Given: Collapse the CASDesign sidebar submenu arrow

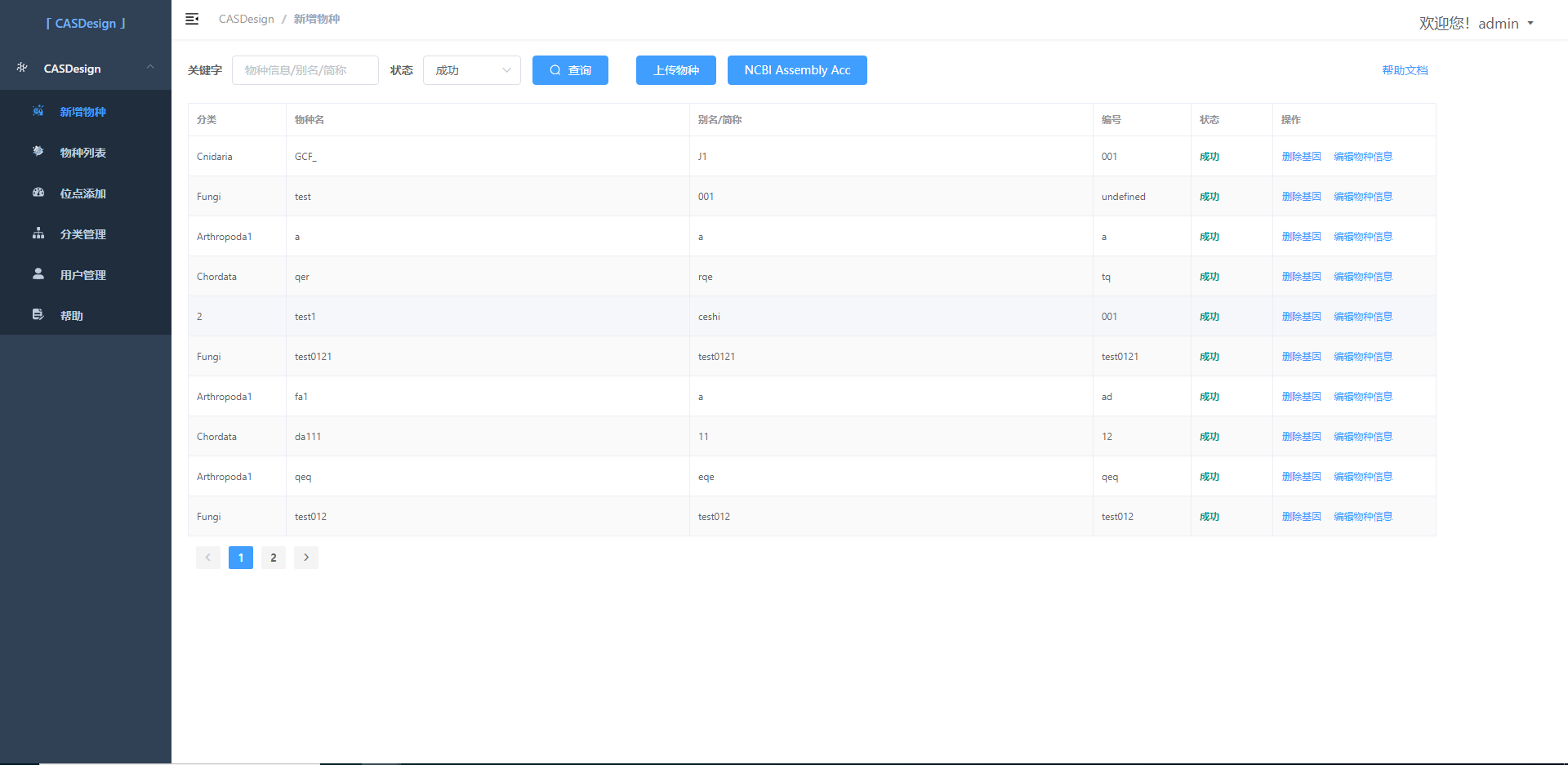Looking at the screenshot, I should [x=150, y=68].
